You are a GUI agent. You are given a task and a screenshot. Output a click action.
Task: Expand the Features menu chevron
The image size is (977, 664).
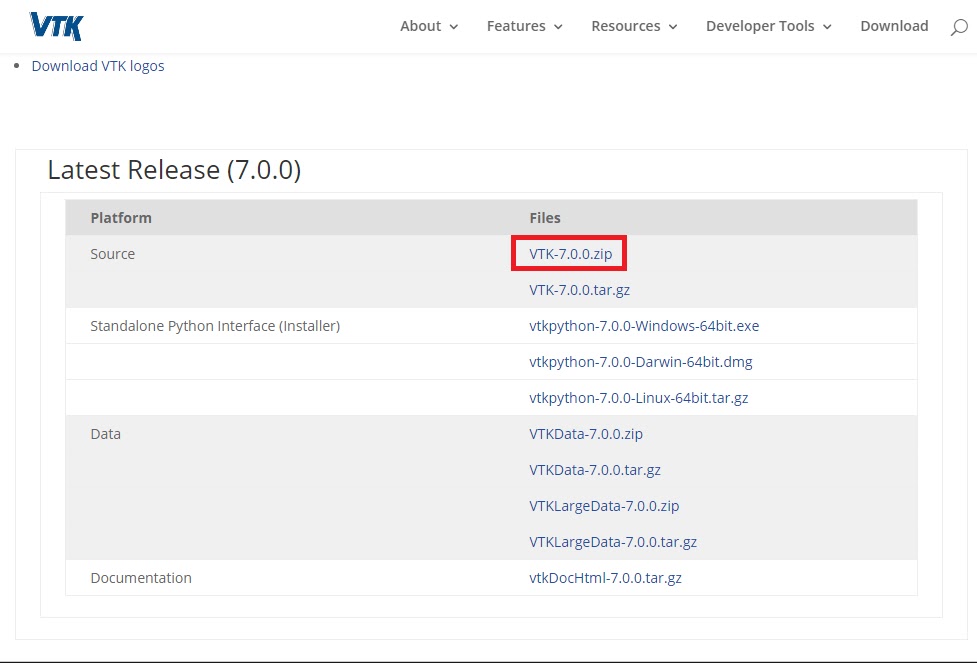pyautogui.click(x=558, y=27)
